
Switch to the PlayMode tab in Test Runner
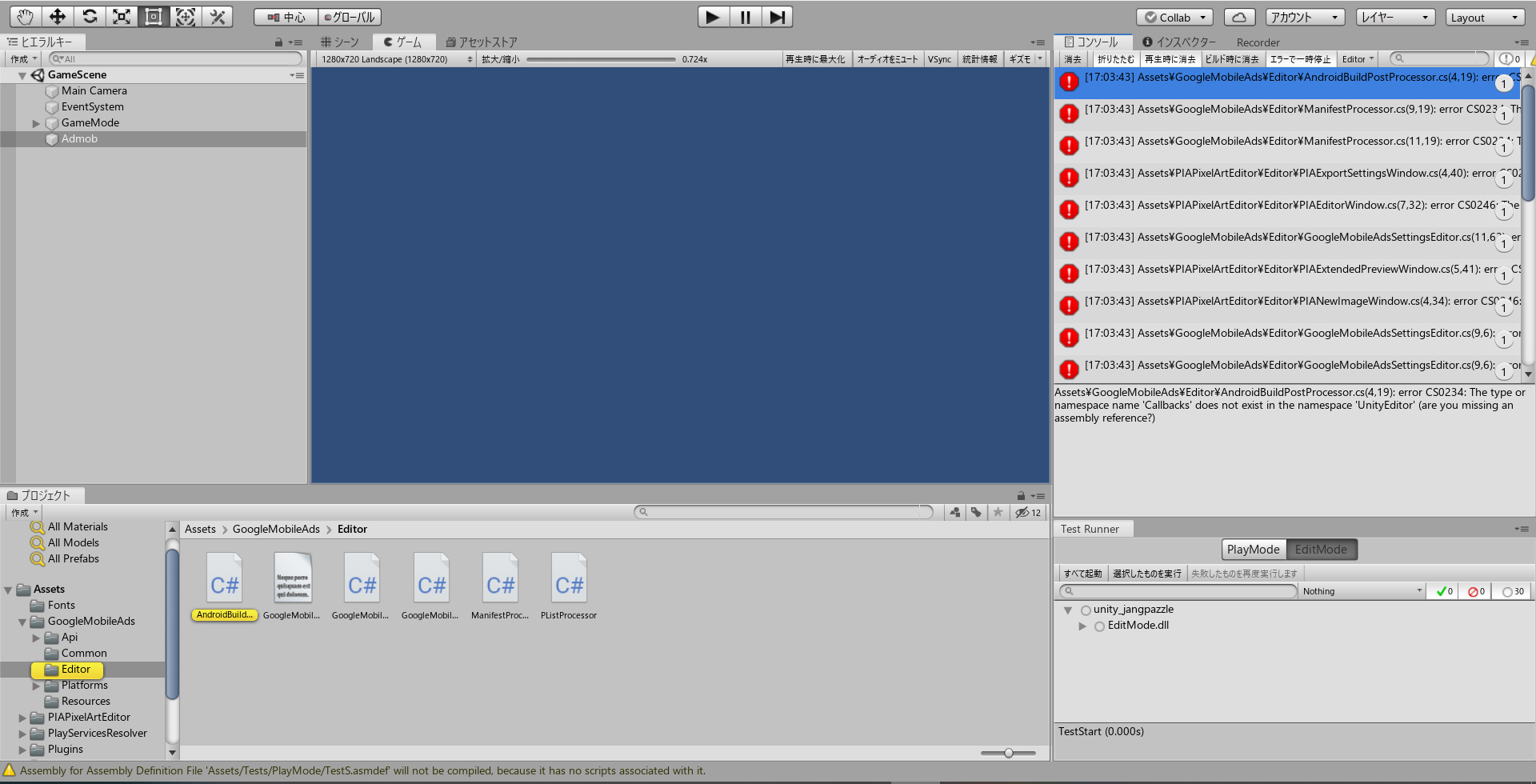(x=1252, y=550)
